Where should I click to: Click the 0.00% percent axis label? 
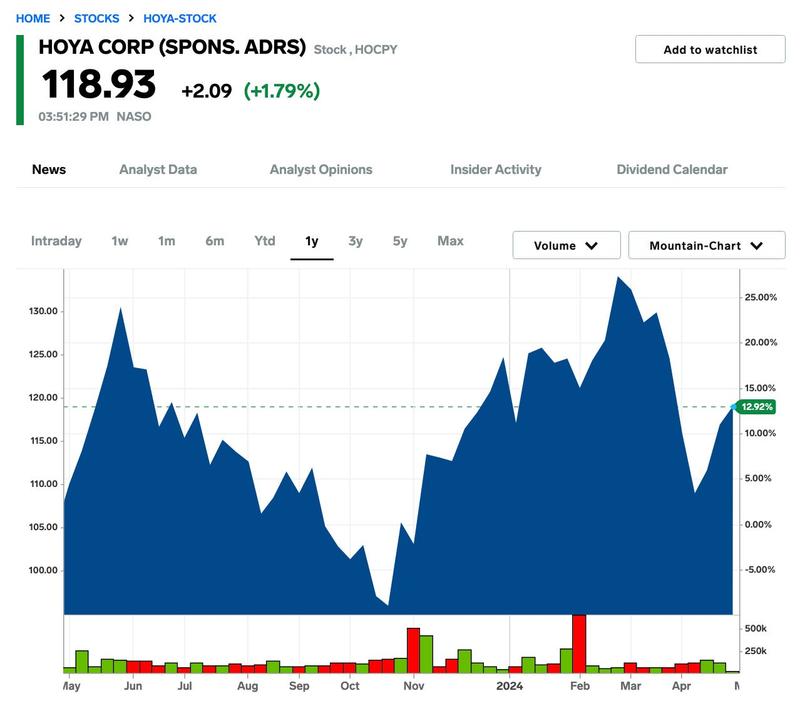pyautogui.click(x=758, y=524)
